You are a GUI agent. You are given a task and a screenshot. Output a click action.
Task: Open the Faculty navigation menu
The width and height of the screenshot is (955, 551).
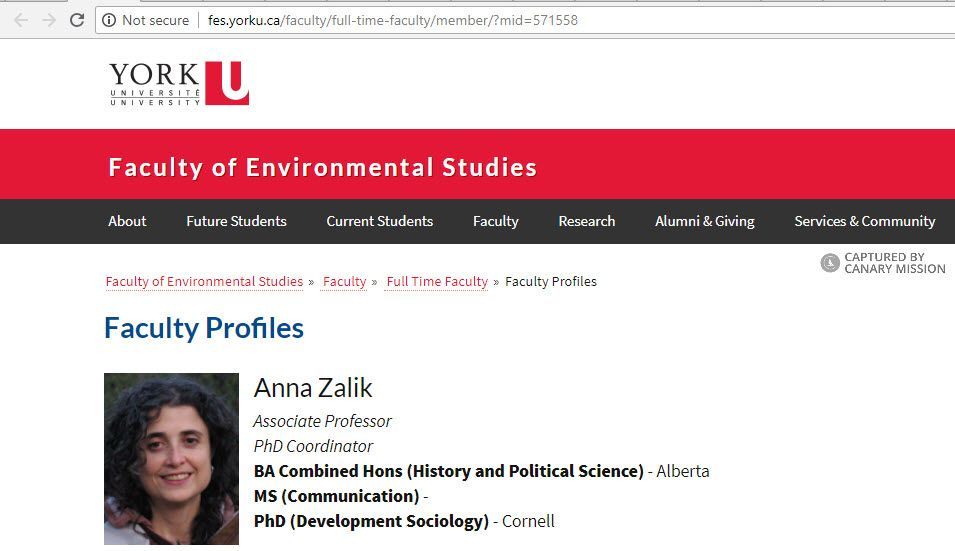click(x=495, y=221)
